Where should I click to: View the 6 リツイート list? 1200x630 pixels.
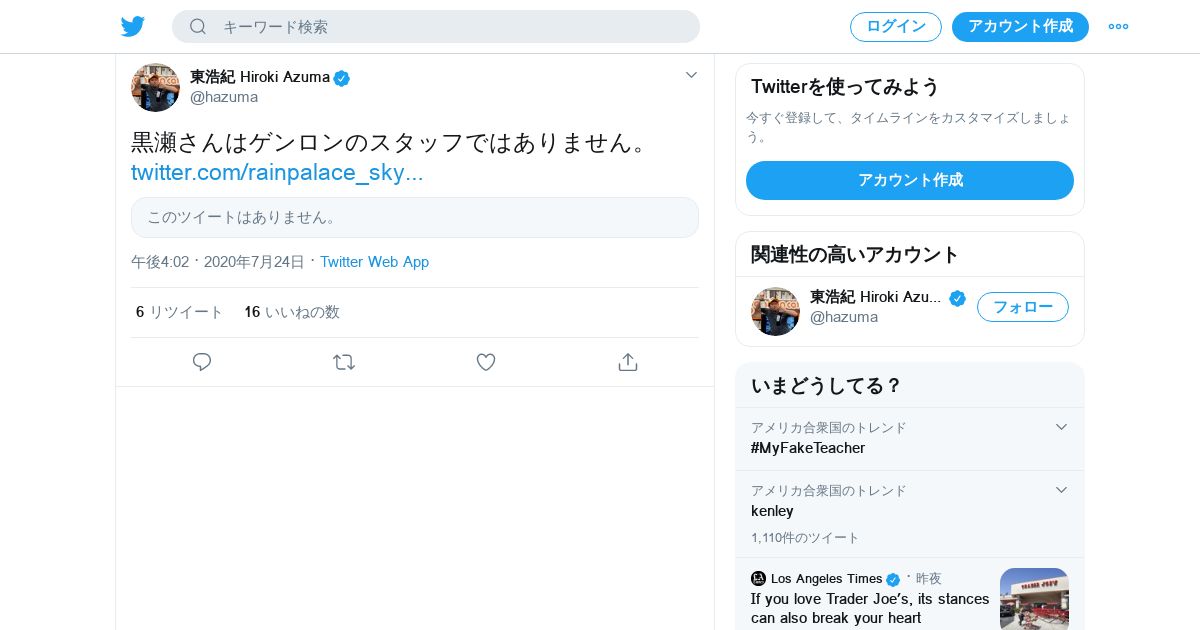point(180,312)
